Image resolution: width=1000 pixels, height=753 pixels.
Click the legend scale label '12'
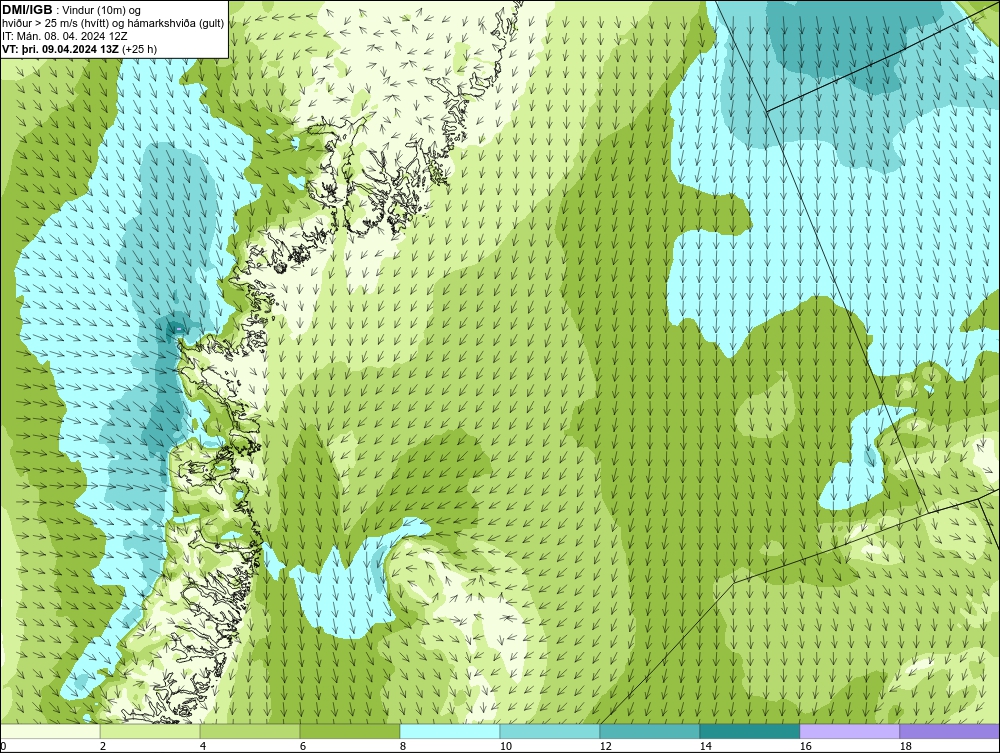[x=605, y=746]
